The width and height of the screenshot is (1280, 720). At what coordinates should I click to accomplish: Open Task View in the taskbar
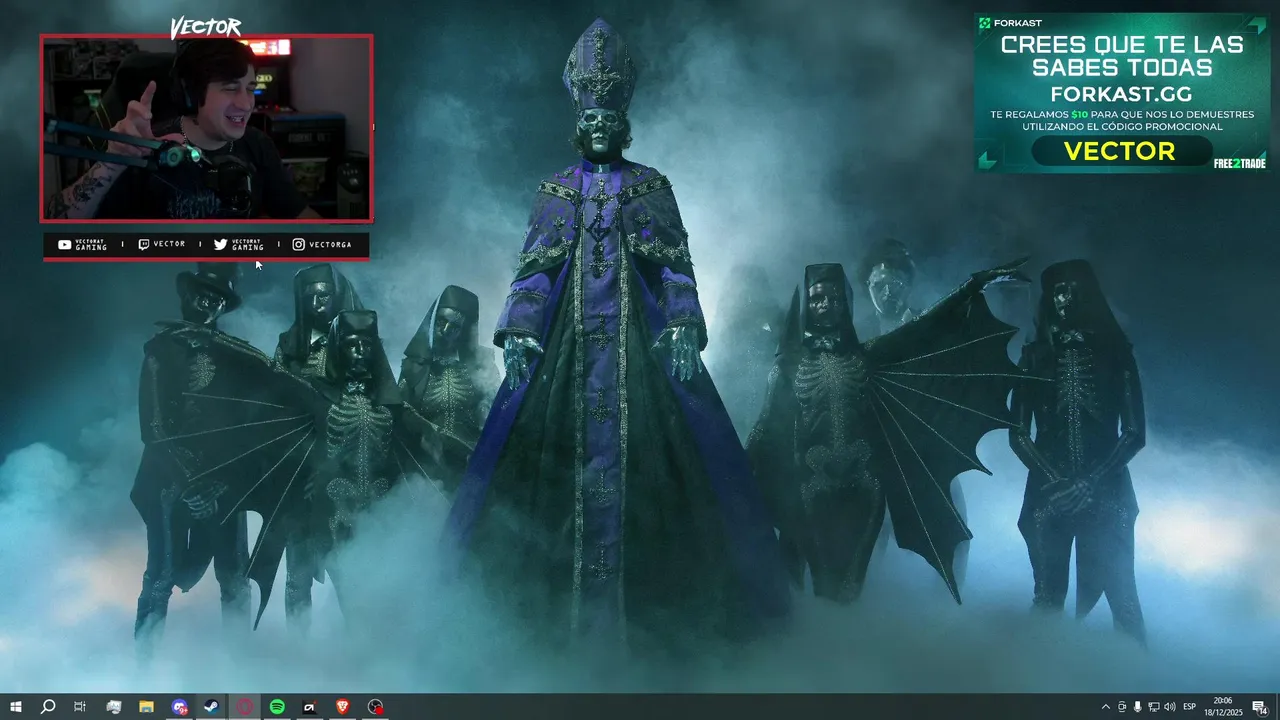pyautogui.click(x=80, y=707)
